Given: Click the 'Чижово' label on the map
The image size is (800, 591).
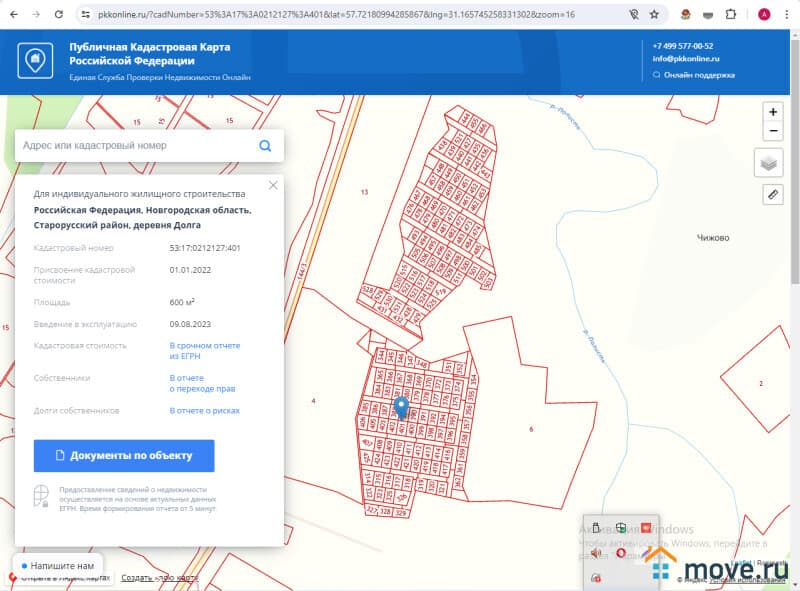Looking at the screenshot, I should pyautogui.click(x=713, y=237).
